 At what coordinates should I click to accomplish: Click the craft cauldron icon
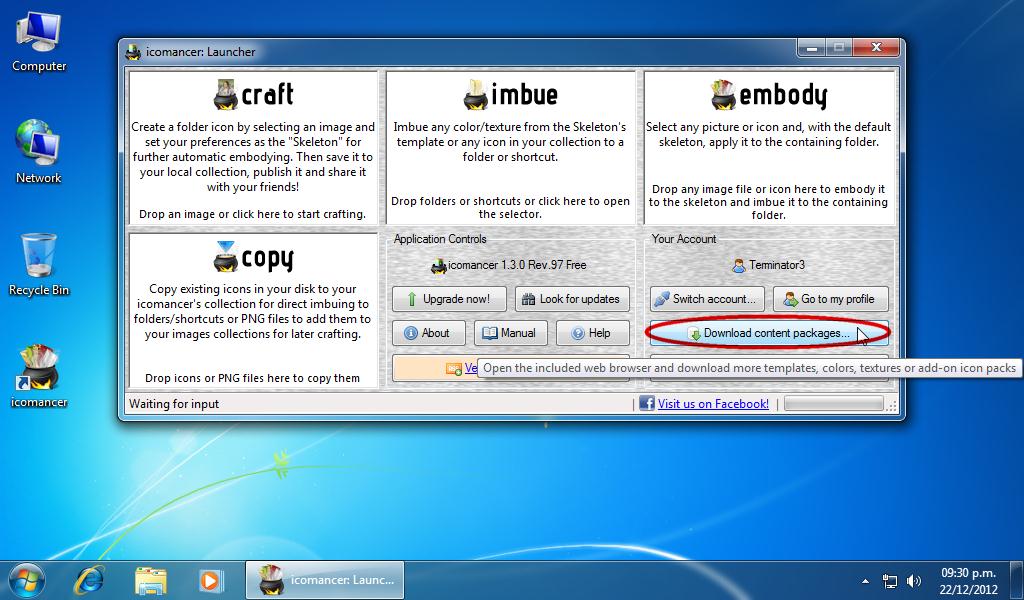click(226, 95)
